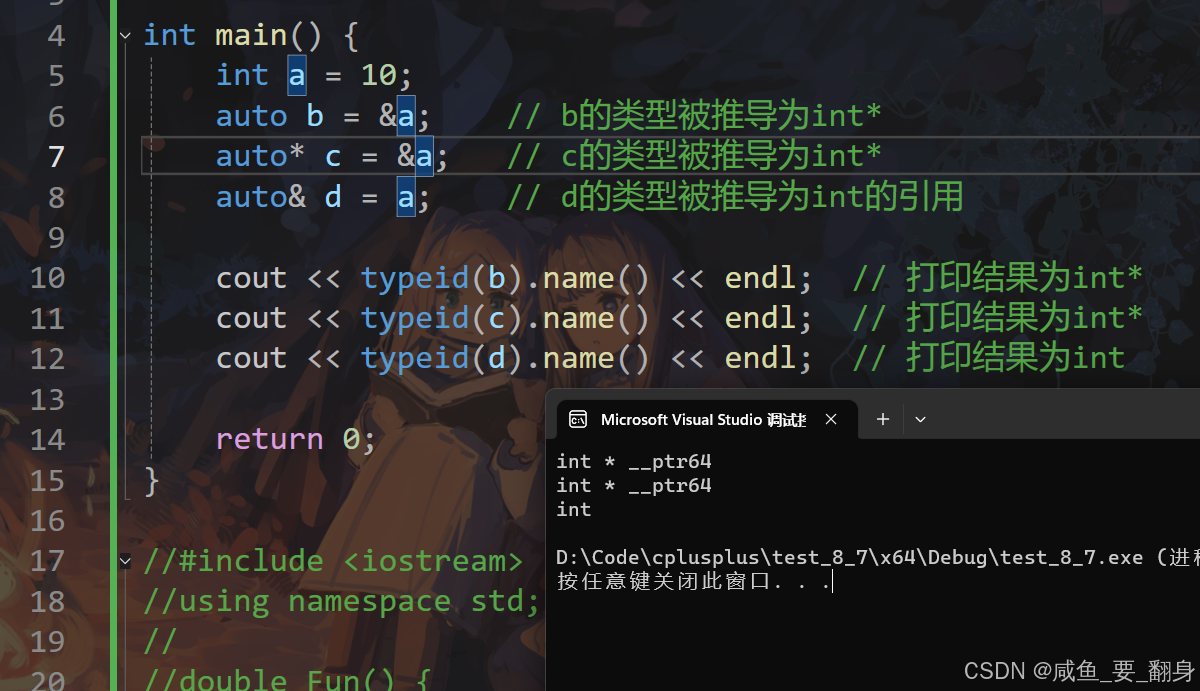Click '//using namespace std;' on line 18
This screenshot has width=1200, height=691.
pos(342,601)
